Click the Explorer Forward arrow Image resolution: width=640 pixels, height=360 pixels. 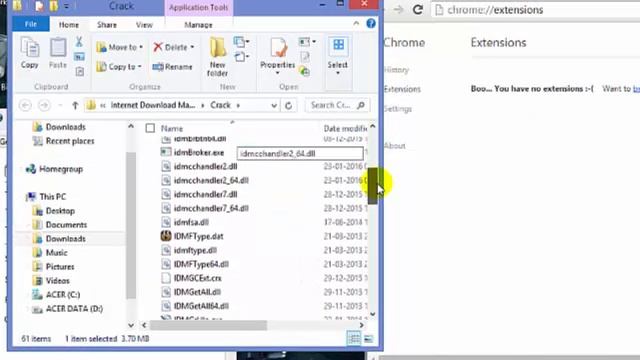pyautogui.click(x=44, y=105)
